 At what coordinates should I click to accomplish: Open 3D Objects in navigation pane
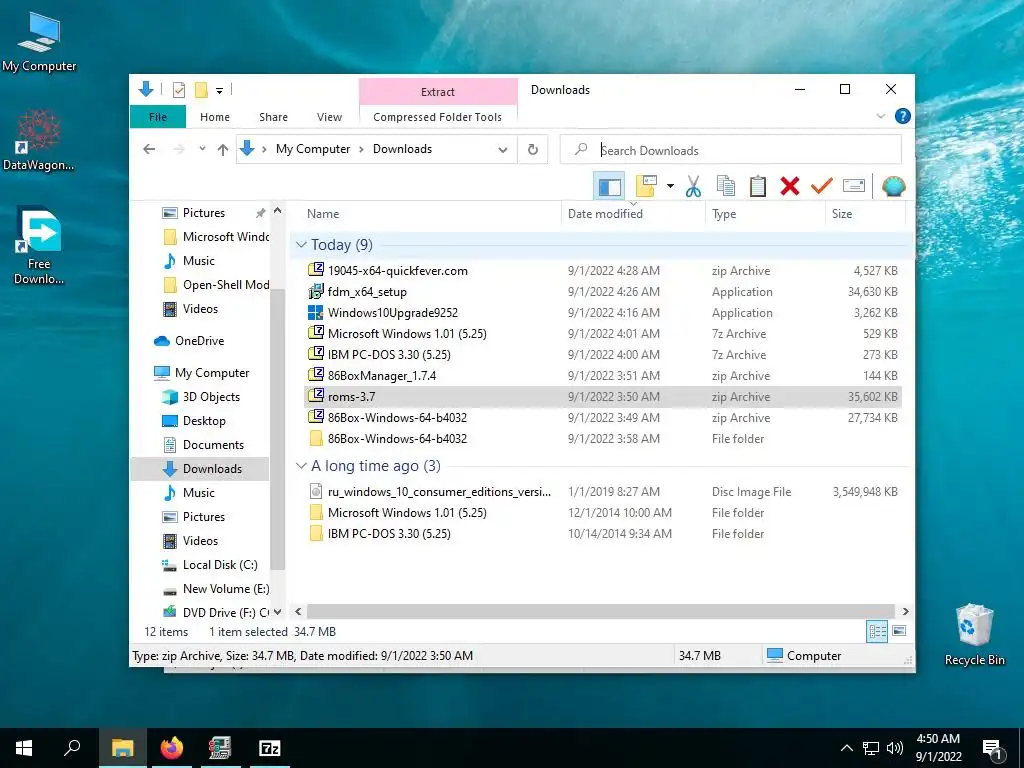(211, 397)
